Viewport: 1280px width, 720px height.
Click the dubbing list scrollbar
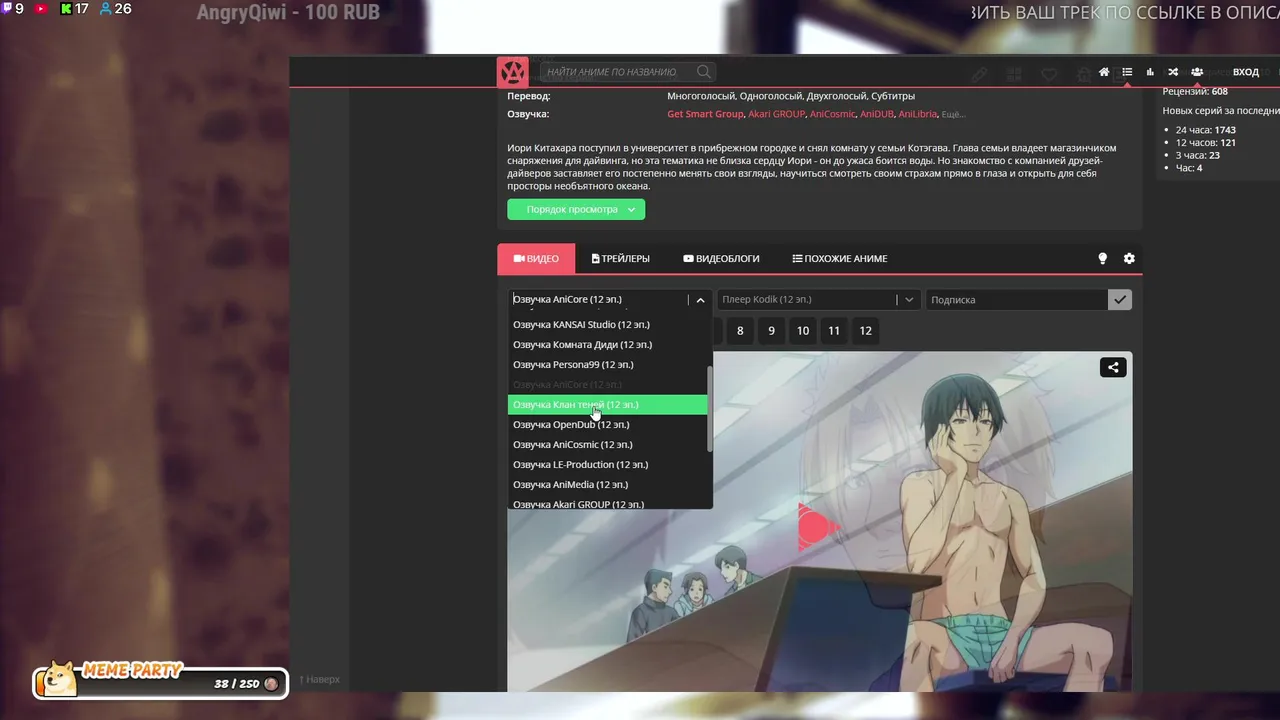click(710, 409)
